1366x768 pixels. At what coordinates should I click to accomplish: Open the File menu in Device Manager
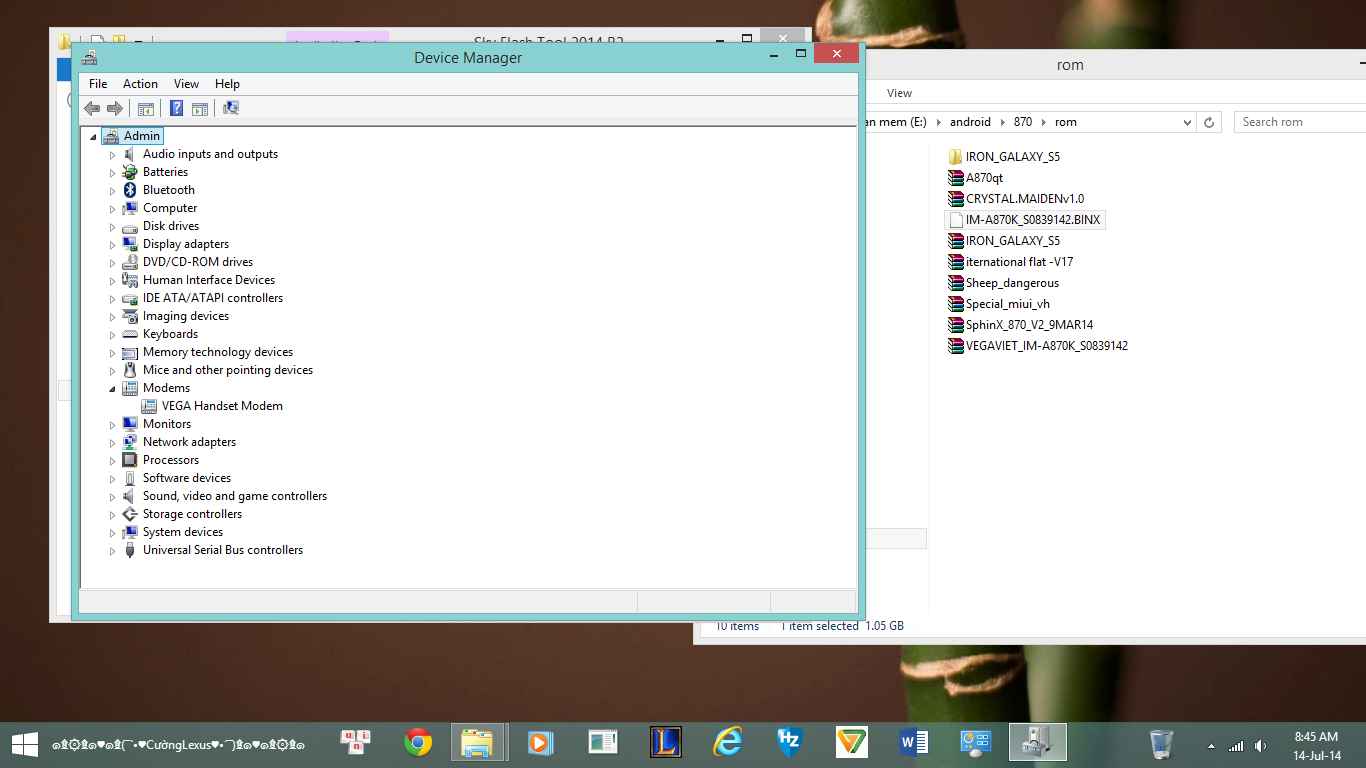pyautogui.click(x=98, y=84)
